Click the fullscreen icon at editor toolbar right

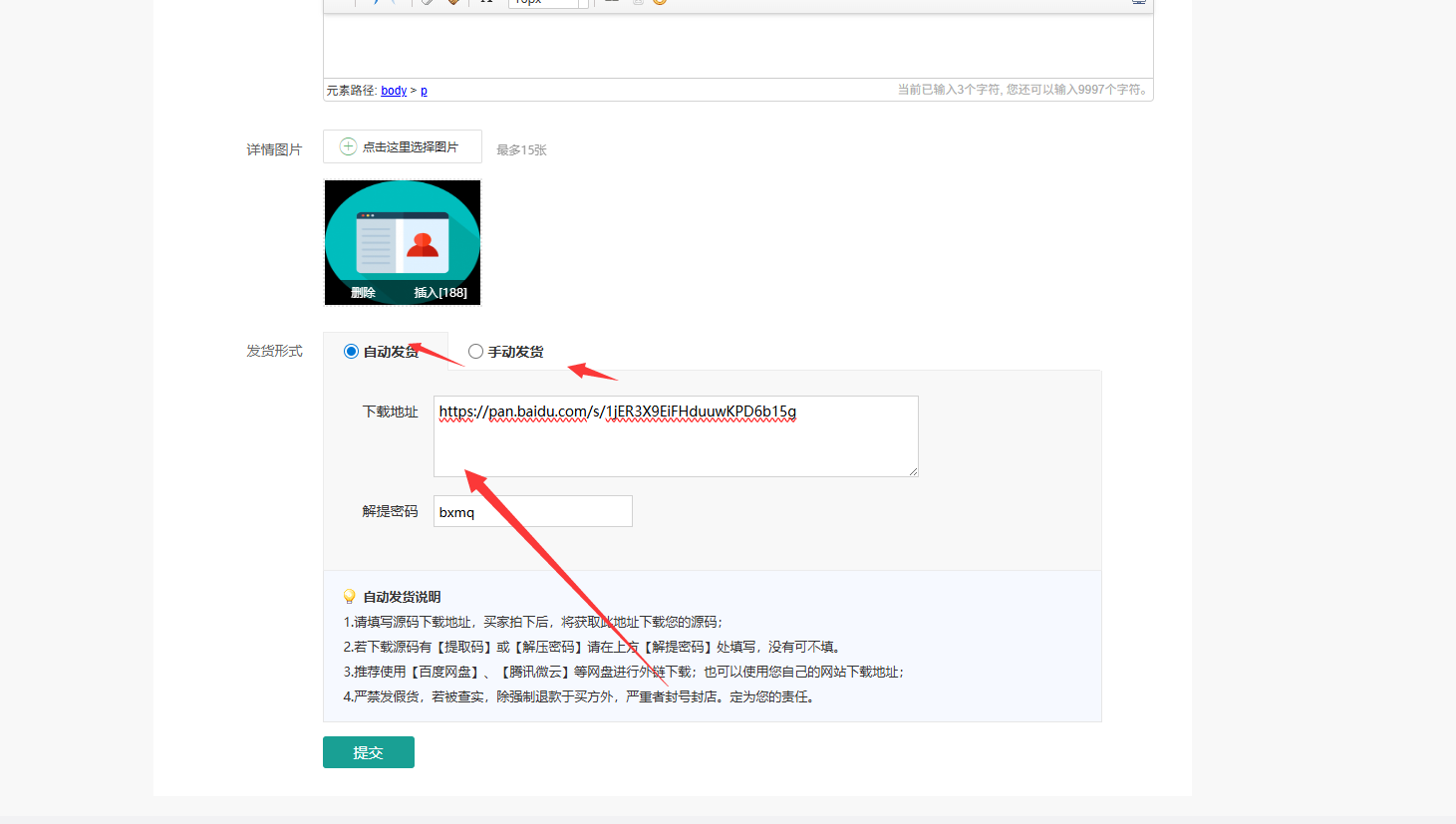[x=1138, y=2]
